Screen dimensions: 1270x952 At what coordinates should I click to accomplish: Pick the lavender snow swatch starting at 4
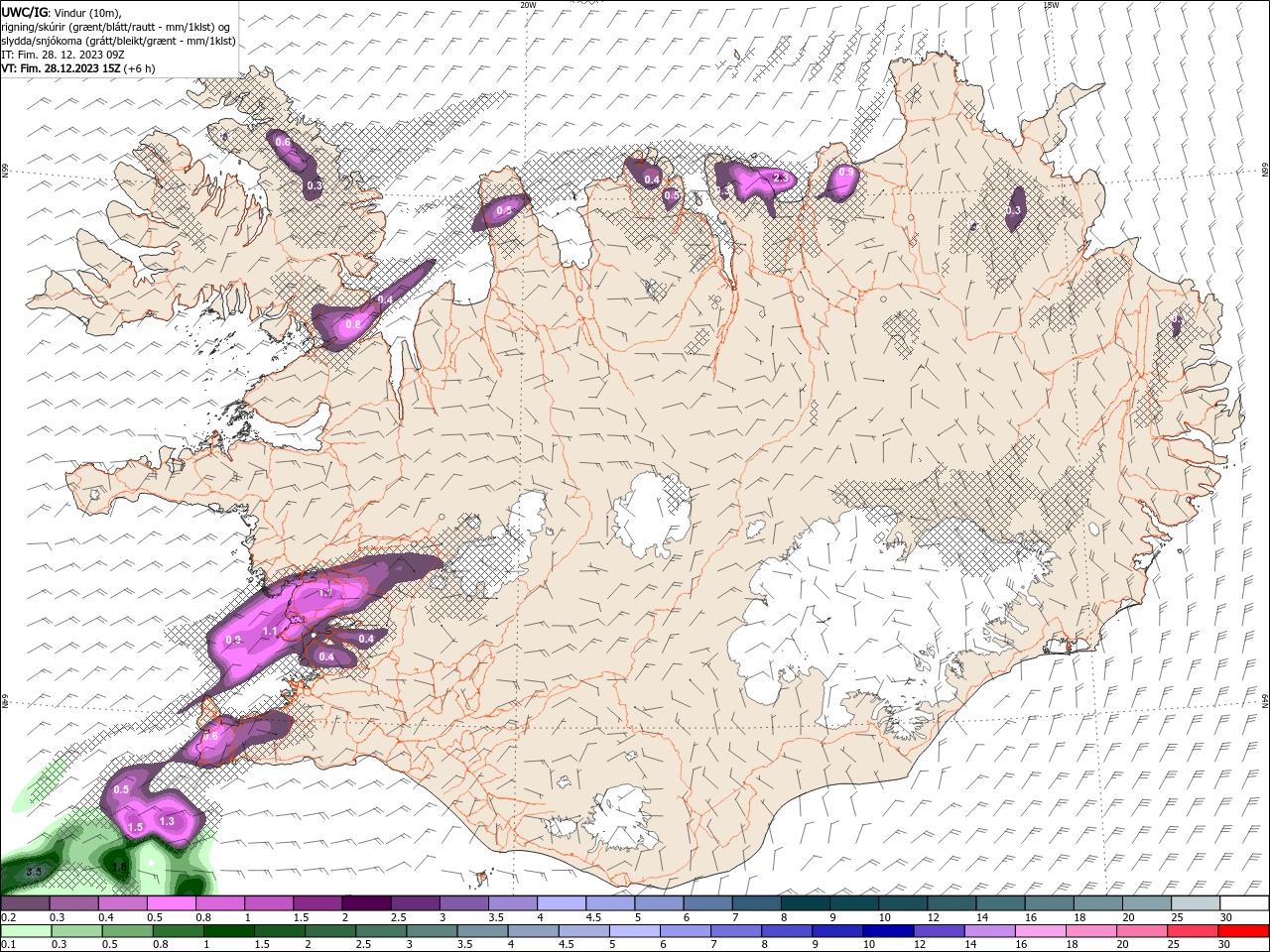tap(561, 903)
